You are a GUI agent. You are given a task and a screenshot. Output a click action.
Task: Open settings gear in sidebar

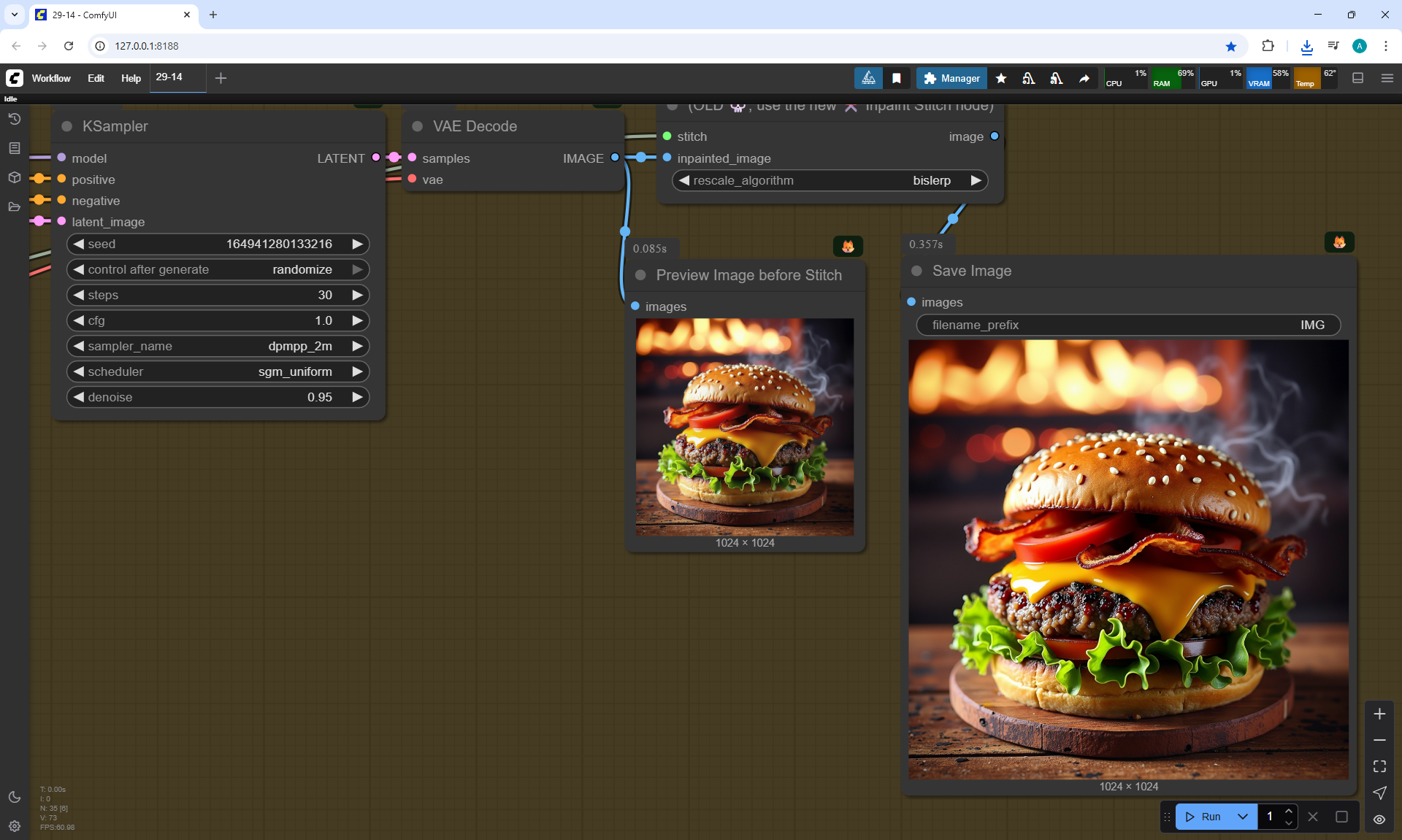[x=14, y=826]
